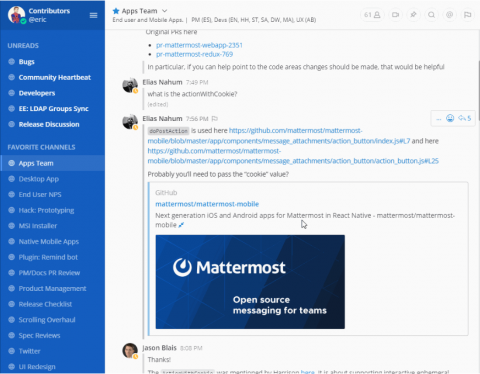Click the Jason Blais username
The width and height of the screenshot is (480, 374).
[x=159, y=348]
